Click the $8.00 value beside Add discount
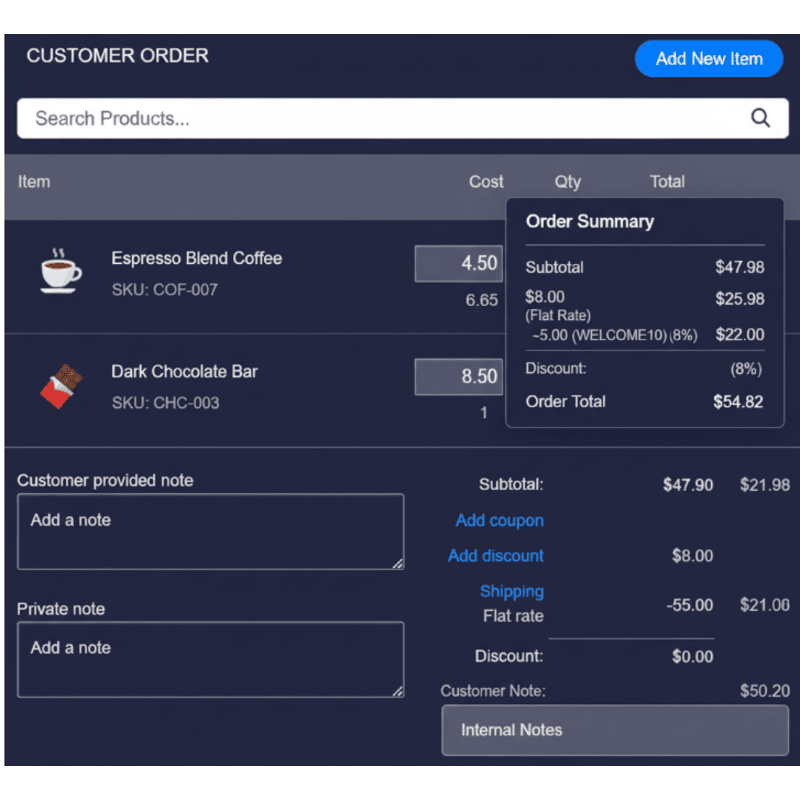Screen dimensions: 800x800 point(692,556)
